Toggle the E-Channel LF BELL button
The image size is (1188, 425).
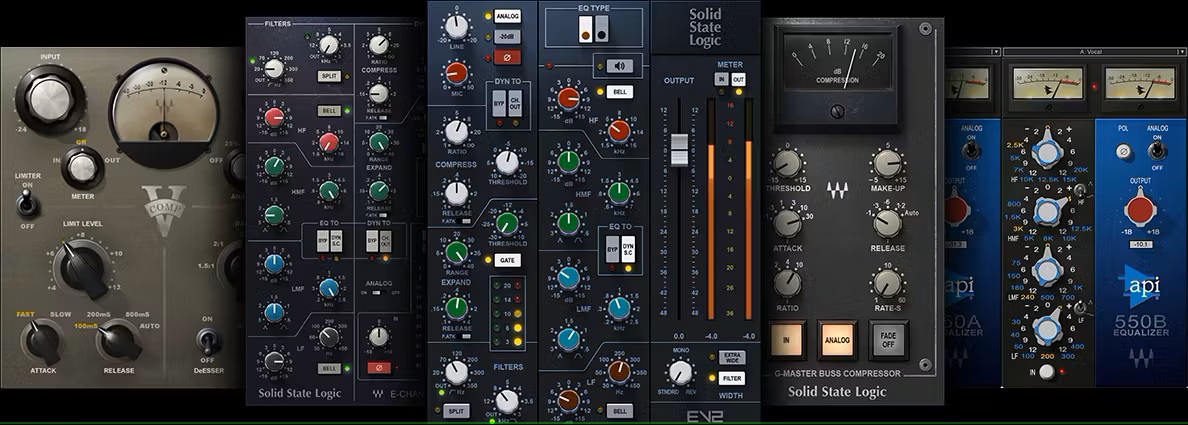coord(328,369)
